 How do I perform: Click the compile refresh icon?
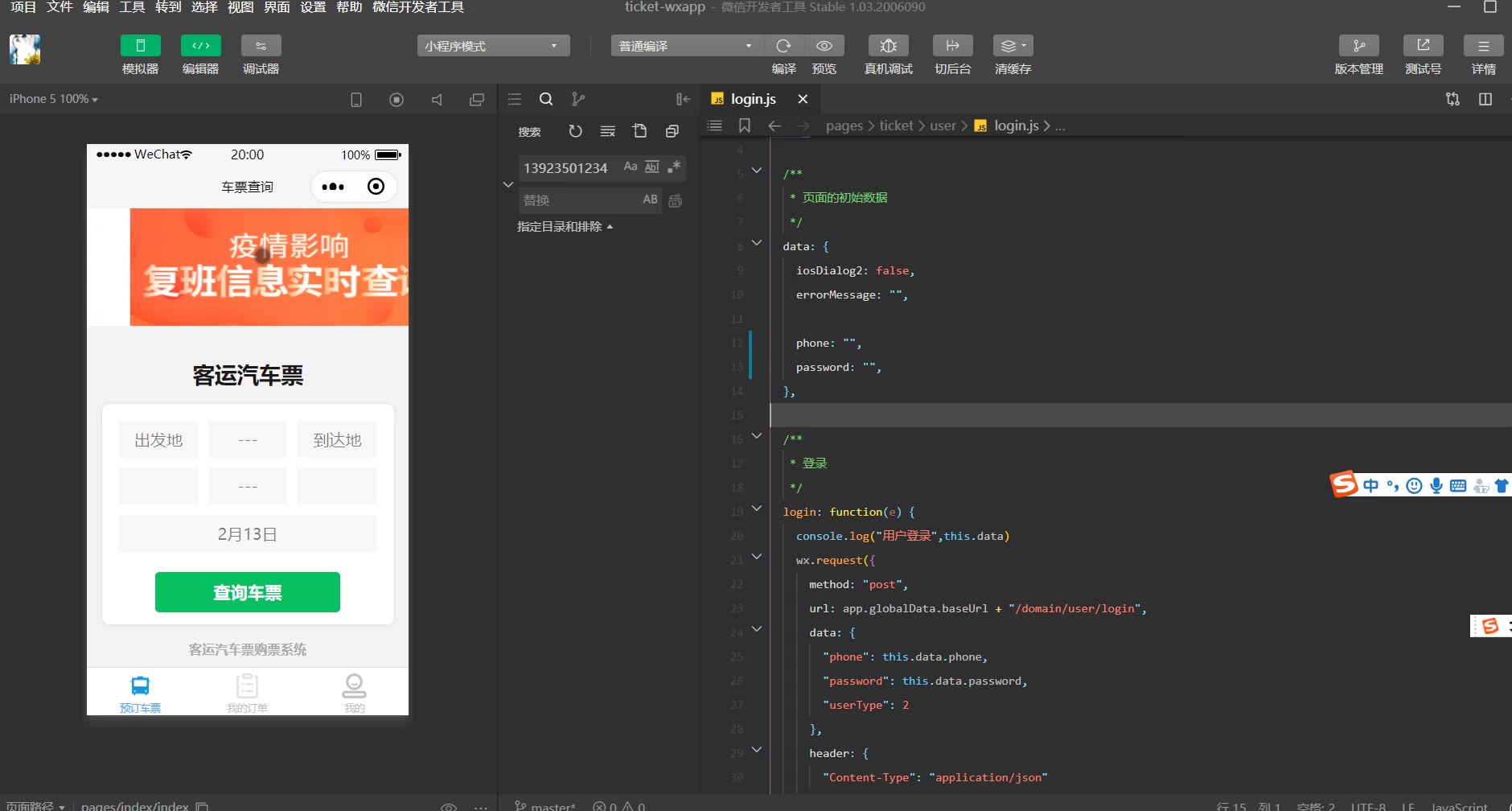pos(783,46)
